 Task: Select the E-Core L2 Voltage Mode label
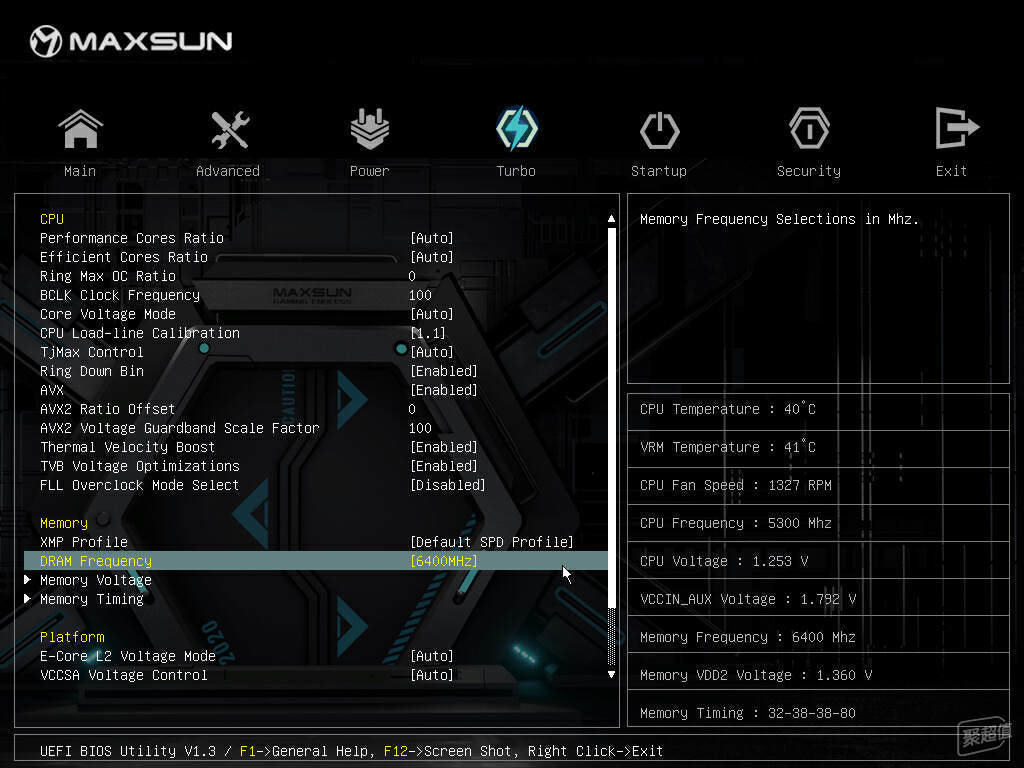coord(128,656)
